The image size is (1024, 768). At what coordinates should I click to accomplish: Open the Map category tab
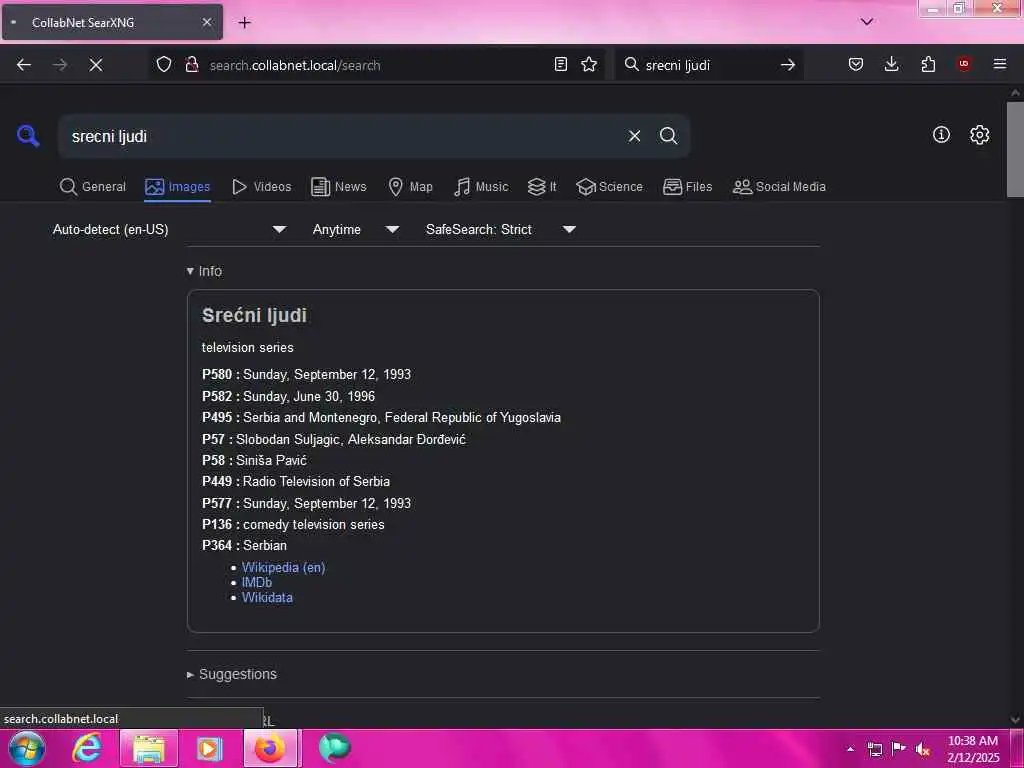411,187
